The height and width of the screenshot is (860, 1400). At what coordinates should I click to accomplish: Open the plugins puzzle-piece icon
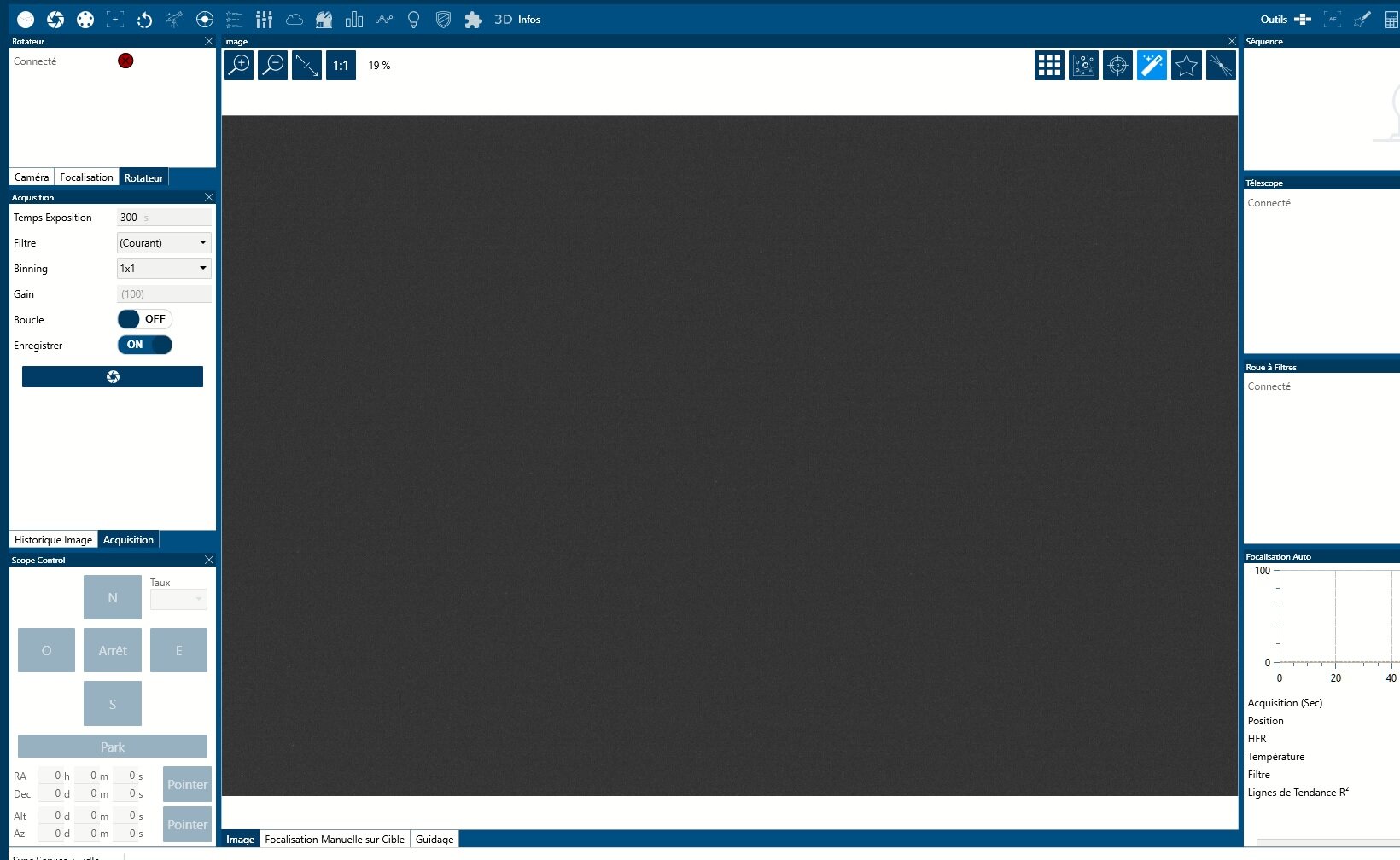473,19
